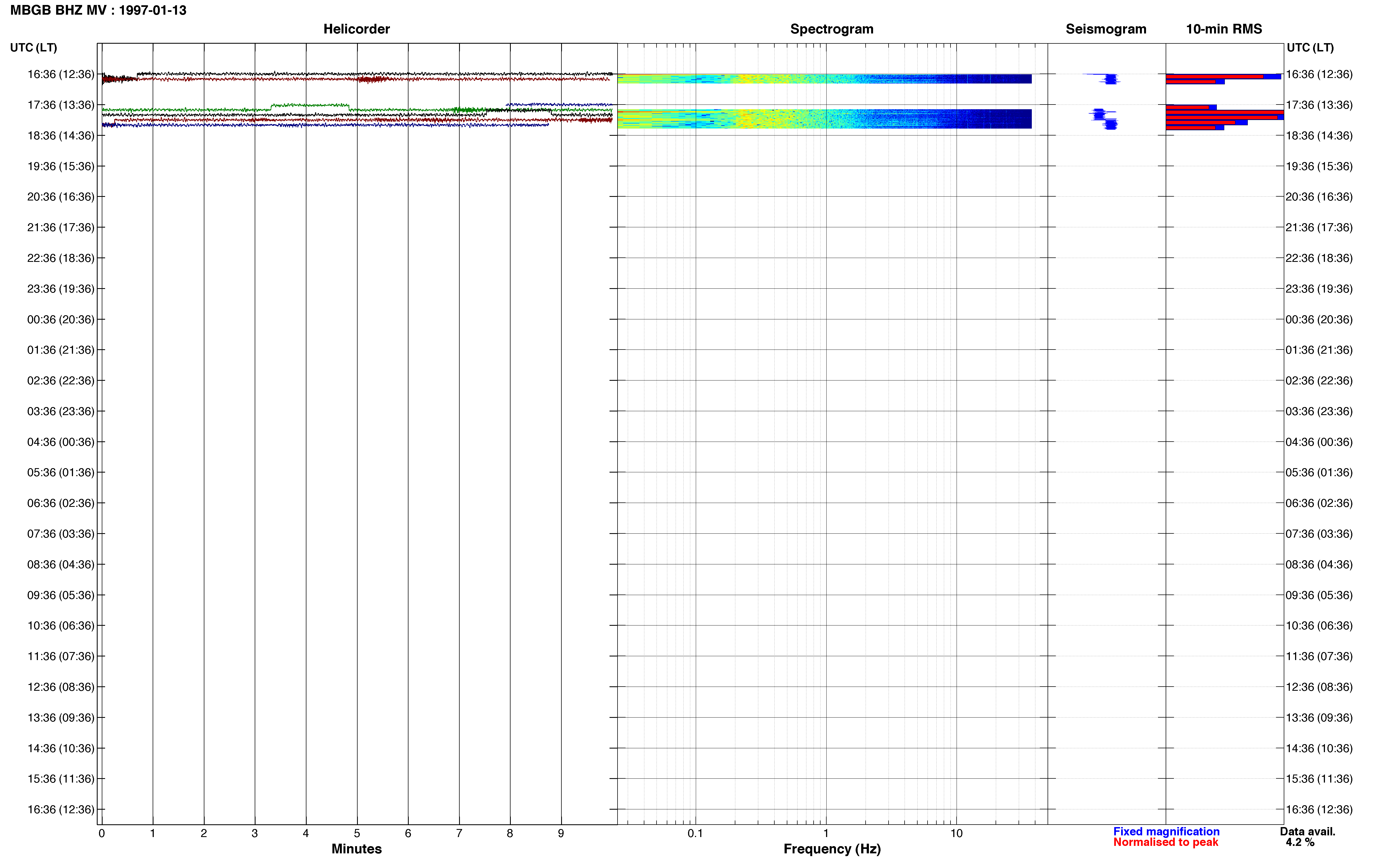This screenshot has height=868, width=1388.
Task: Click the left '17:36 (13:36)' time label
Action: point(61,105)
